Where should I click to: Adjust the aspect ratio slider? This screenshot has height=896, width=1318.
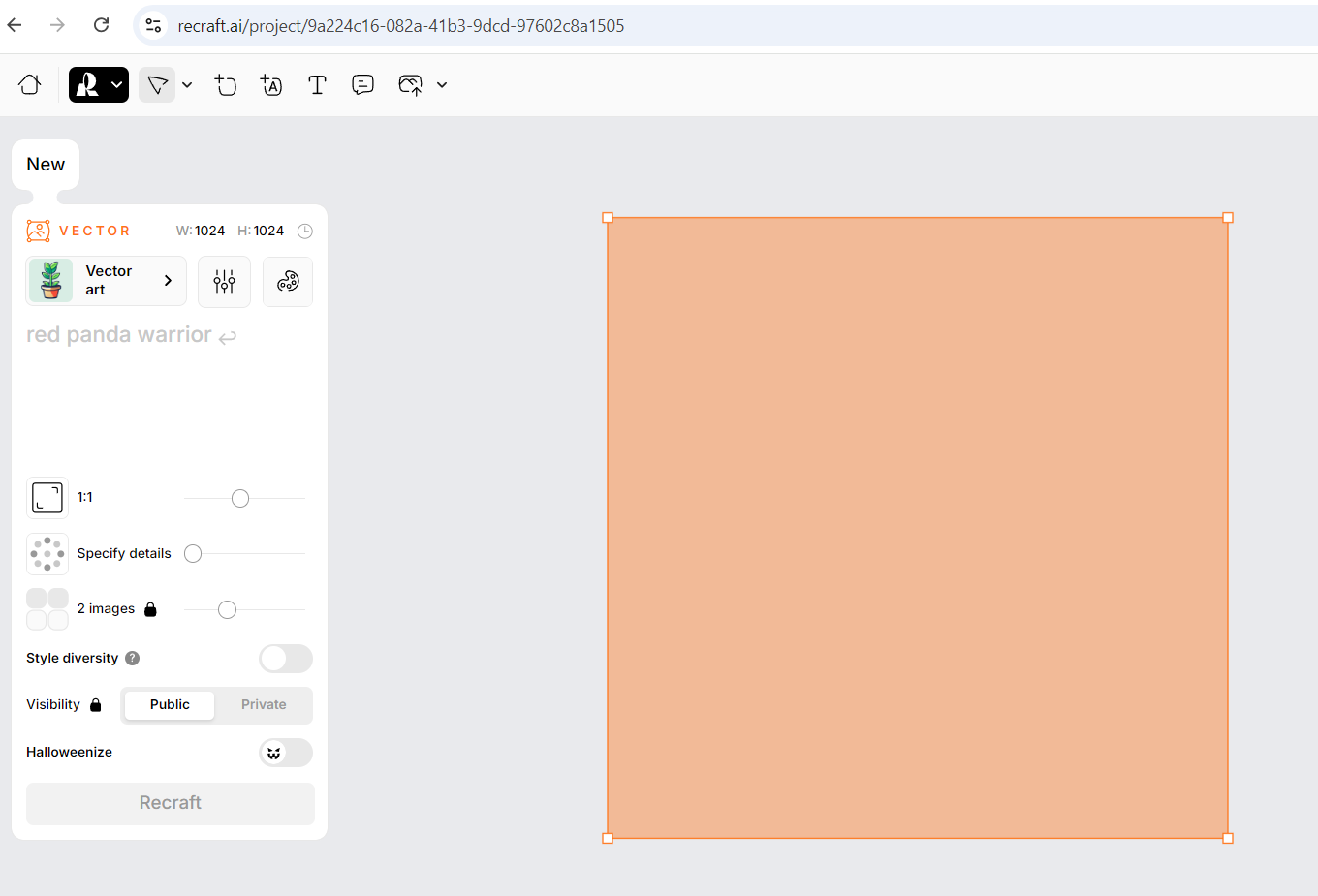point(240,498)
